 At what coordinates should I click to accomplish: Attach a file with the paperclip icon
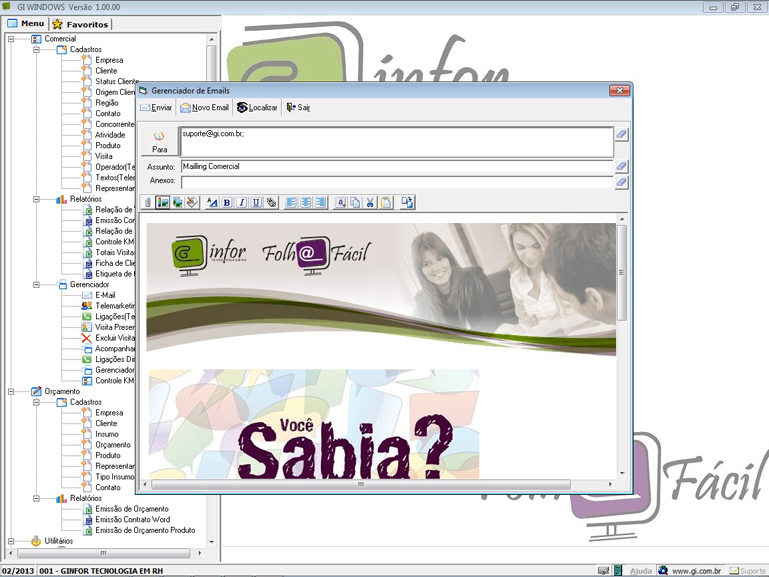148,202
